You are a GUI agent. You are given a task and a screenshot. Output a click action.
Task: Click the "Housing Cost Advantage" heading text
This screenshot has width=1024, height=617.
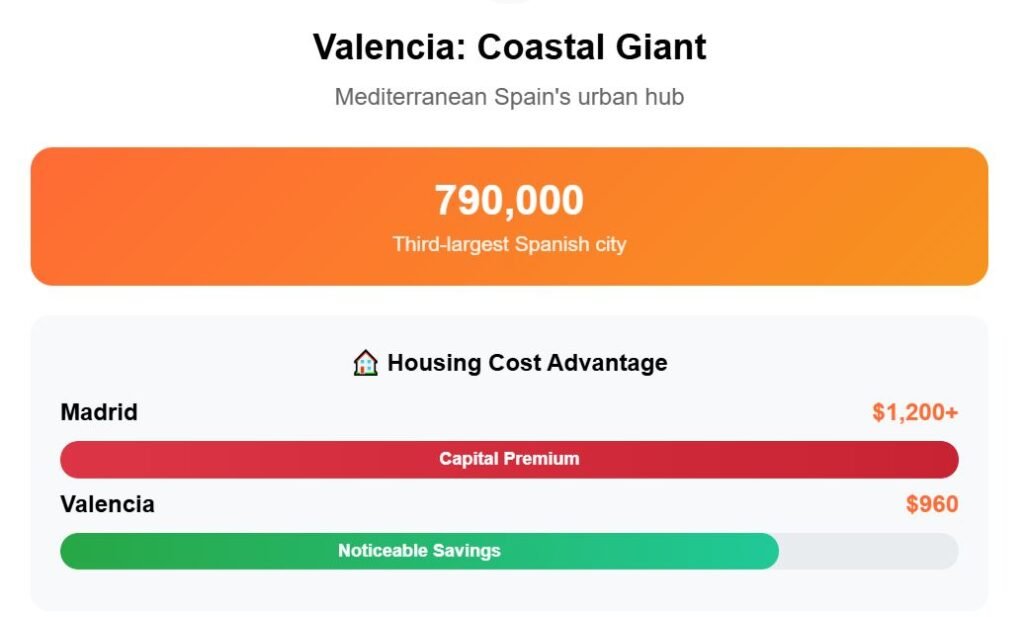point(527,363)
